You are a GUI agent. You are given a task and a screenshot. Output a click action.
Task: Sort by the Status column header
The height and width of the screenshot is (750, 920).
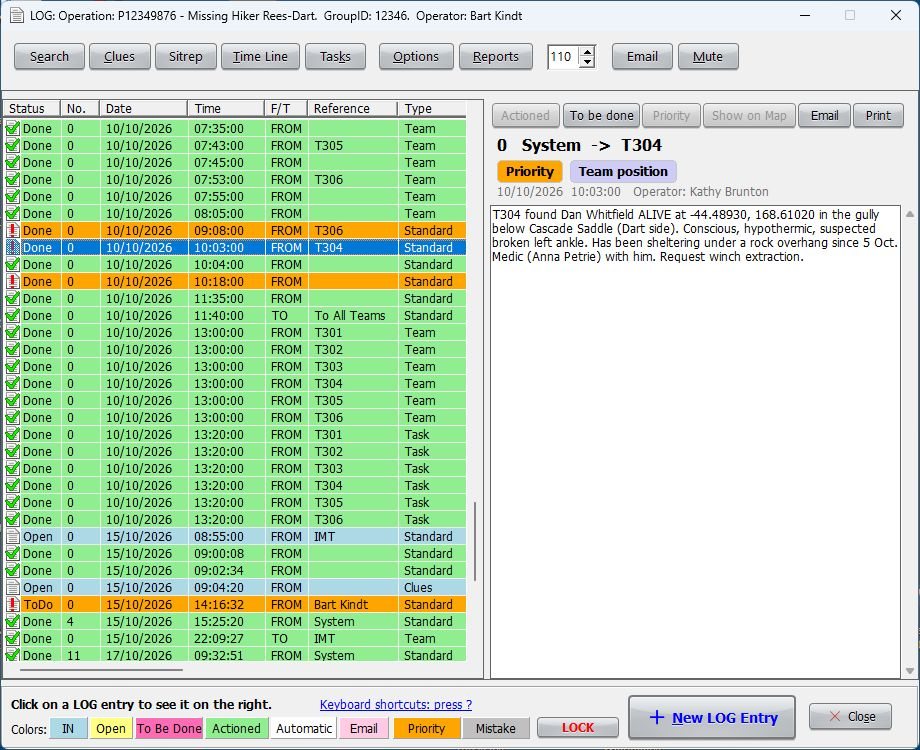(32, 109)
